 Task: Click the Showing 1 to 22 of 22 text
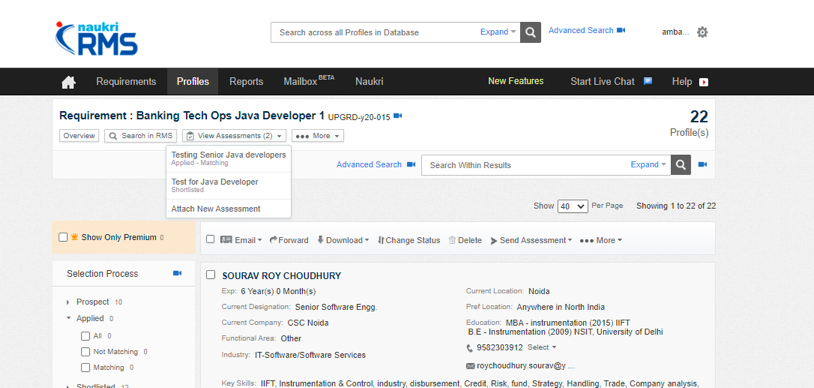pos(676,206)
